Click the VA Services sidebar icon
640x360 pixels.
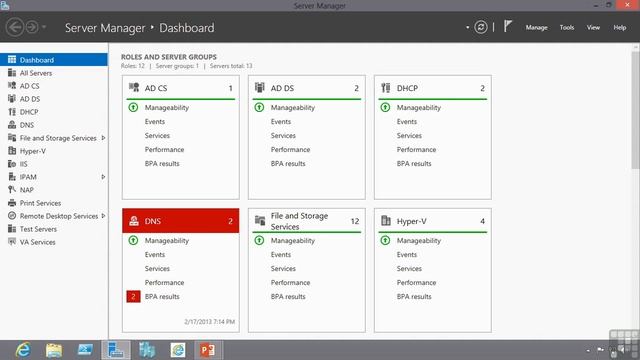(x=12, y=242)
